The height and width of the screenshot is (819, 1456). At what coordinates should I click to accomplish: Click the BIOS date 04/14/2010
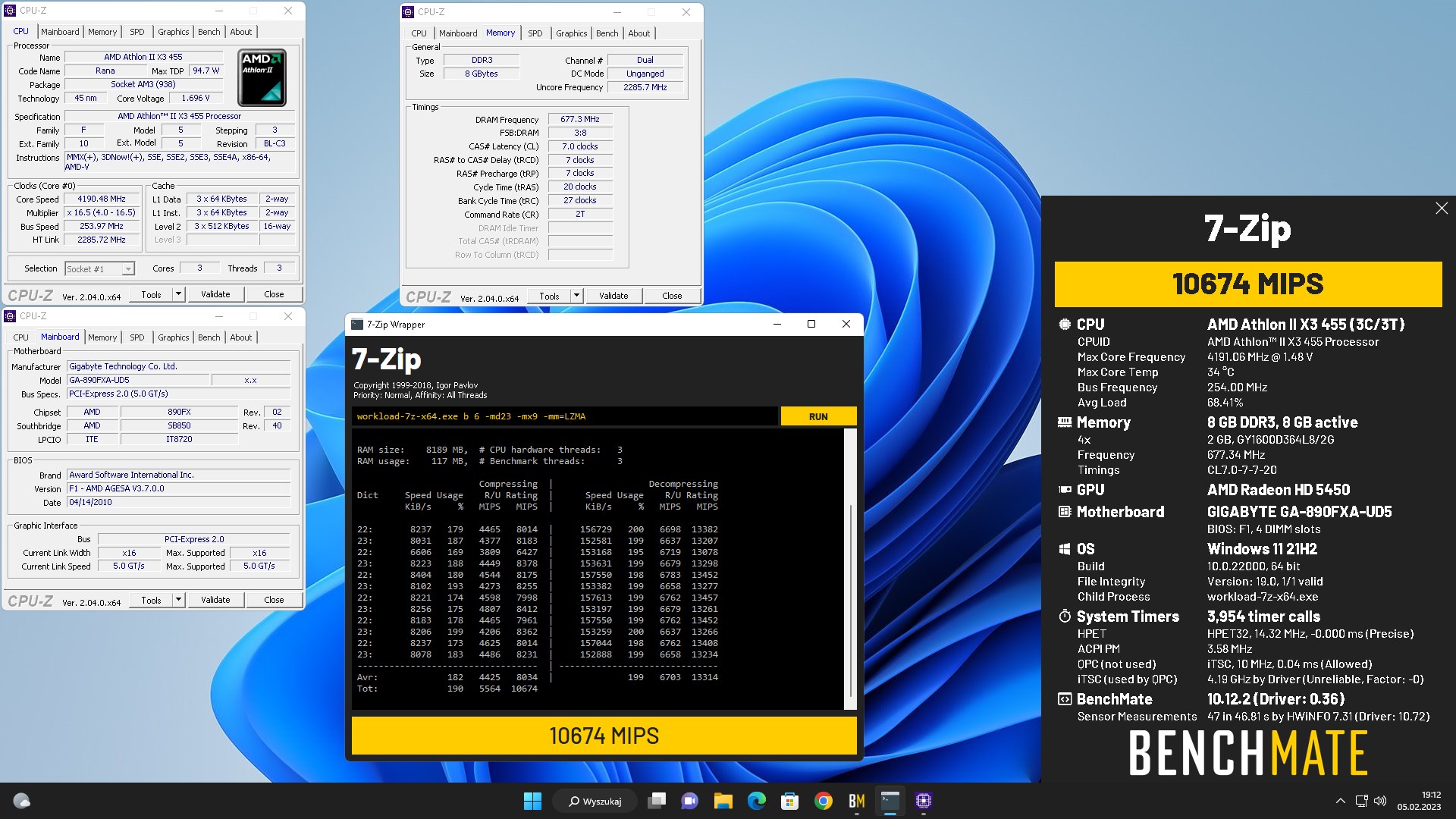[178, 502]
